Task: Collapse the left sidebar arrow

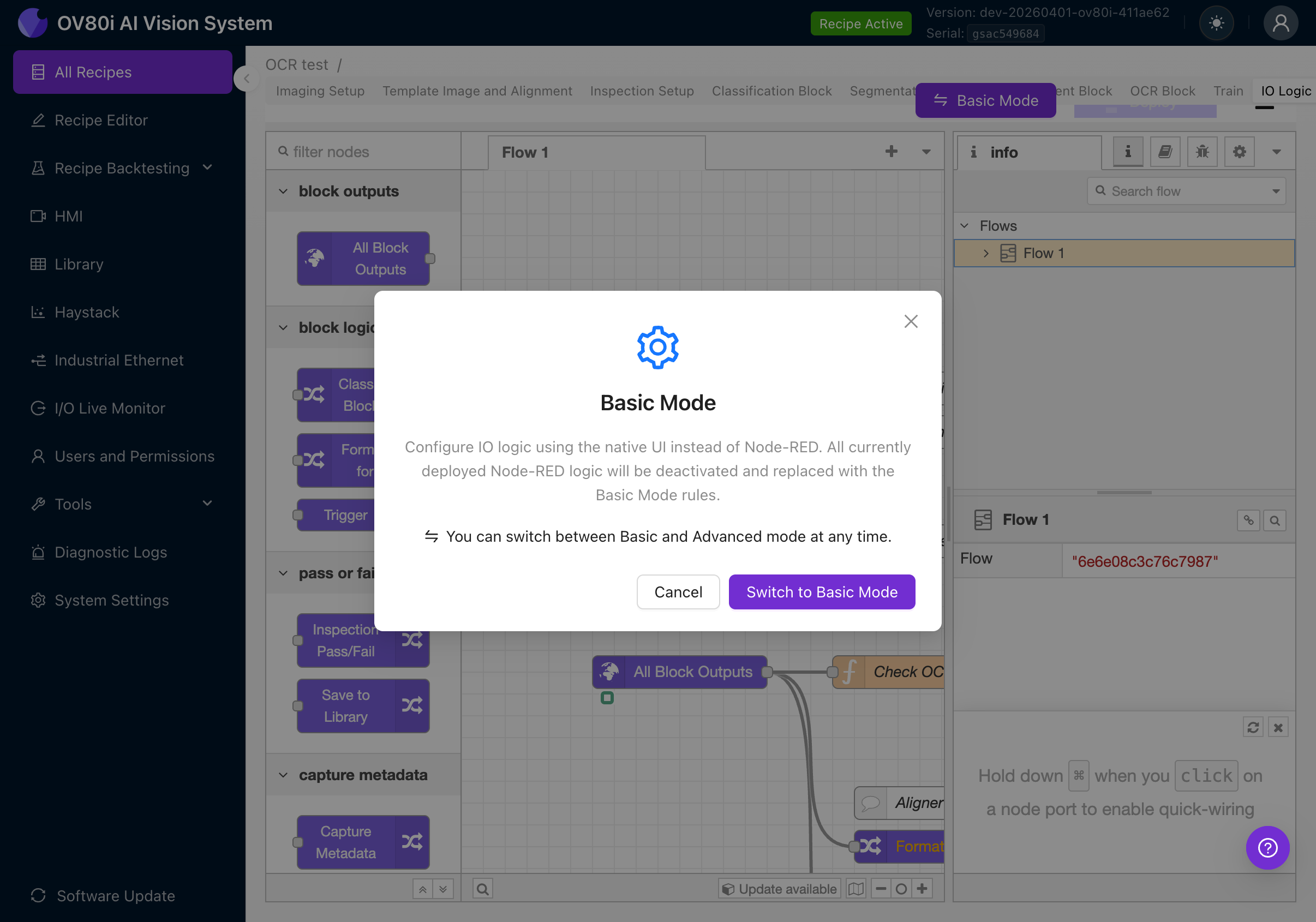Action: pos(247,79)
